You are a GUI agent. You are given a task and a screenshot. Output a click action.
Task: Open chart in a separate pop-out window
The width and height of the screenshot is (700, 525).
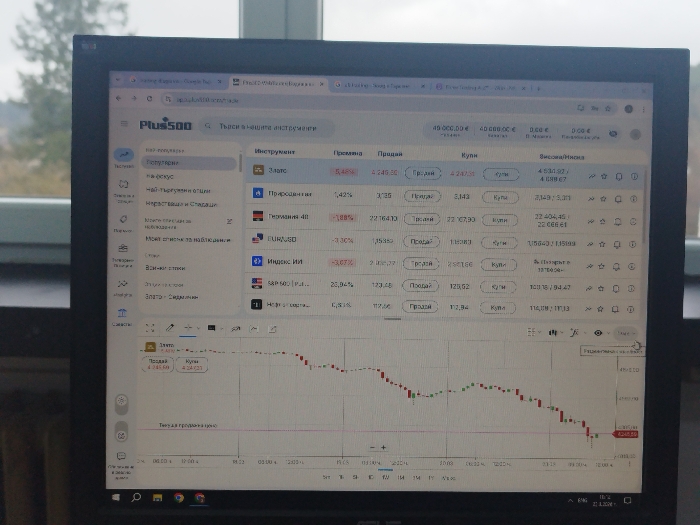272,329
